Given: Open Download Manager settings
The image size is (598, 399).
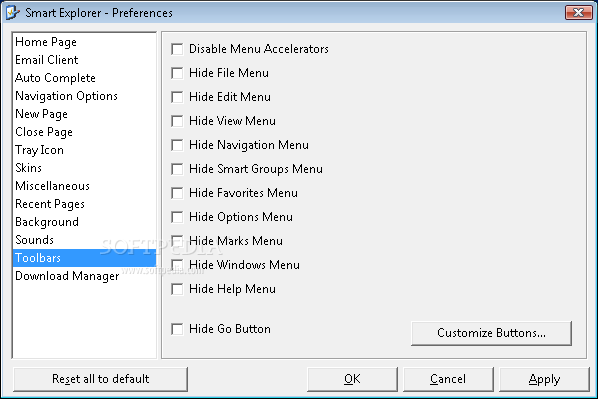Looking at the screenshot, I should coord(84,276).
